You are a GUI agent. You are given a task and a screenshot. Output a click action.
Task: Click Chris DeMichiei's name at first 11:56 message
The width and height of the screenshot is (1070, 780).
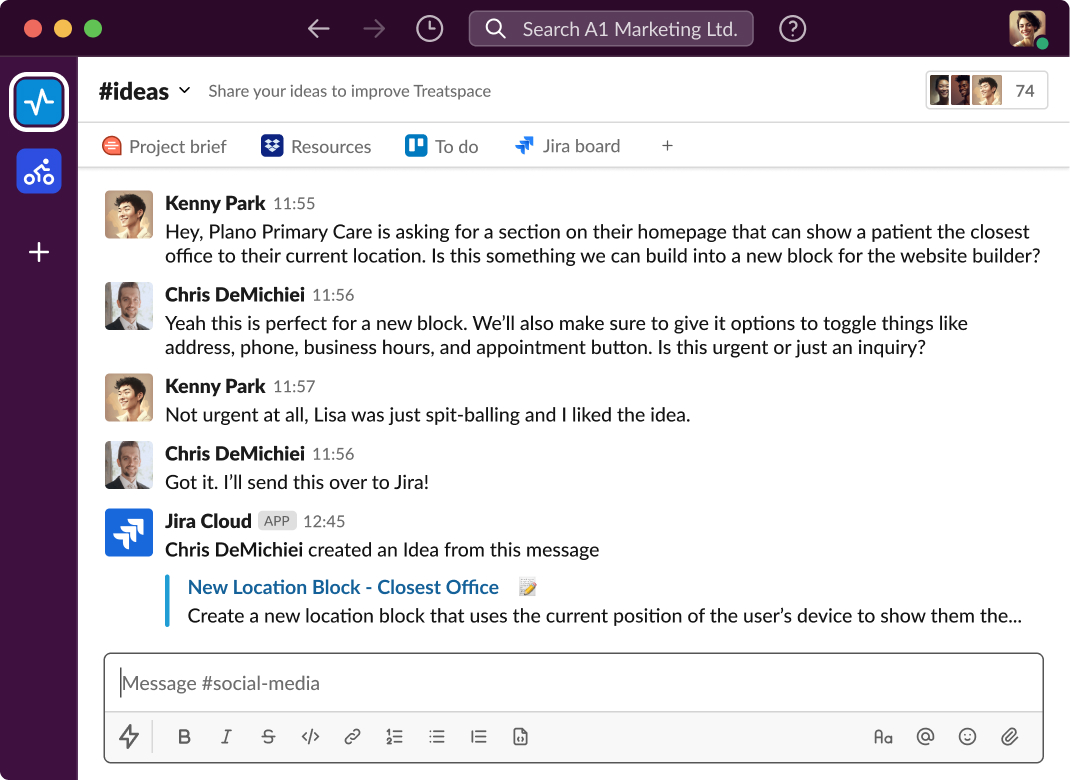tap(235, 294)
